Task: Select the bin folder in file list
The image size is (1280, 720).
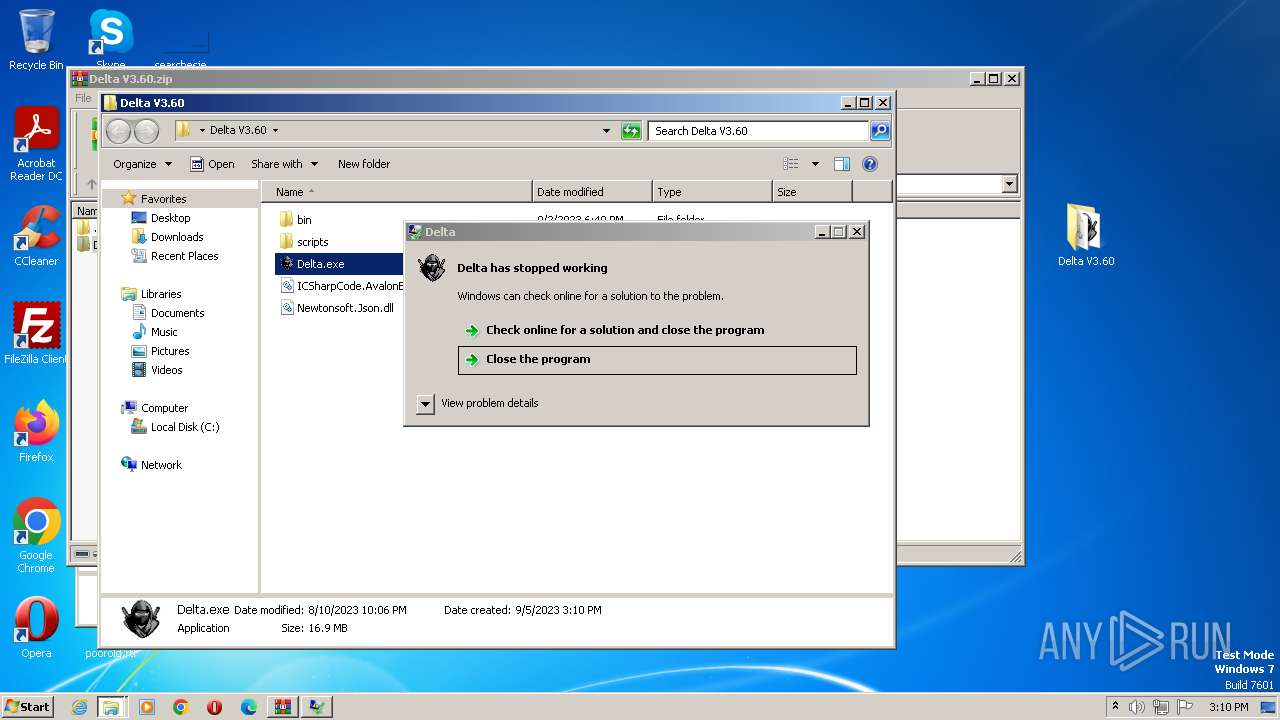Action: [295, 220]
